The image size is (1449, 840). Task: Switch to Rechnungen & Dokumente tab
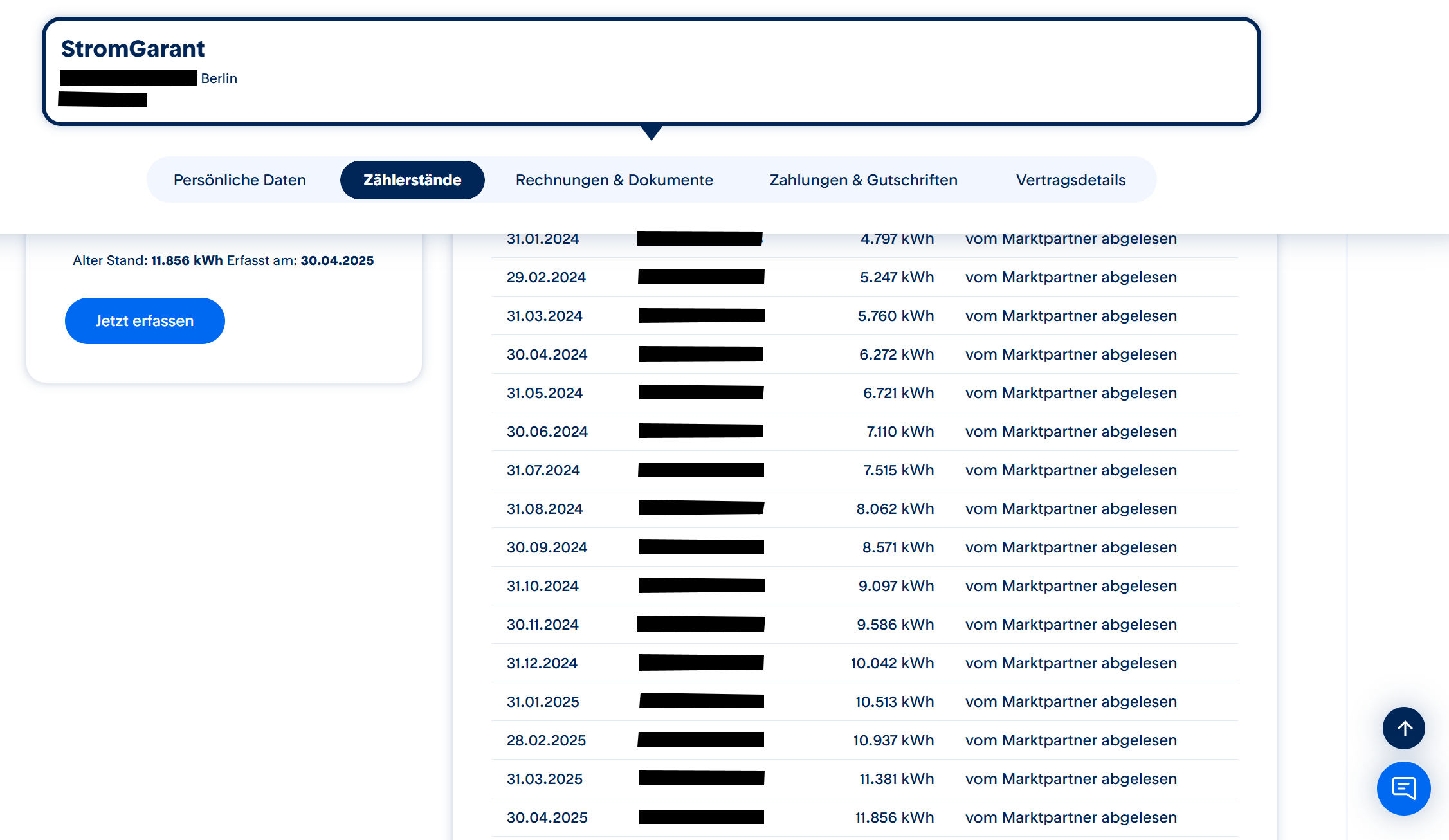point(614,180)
